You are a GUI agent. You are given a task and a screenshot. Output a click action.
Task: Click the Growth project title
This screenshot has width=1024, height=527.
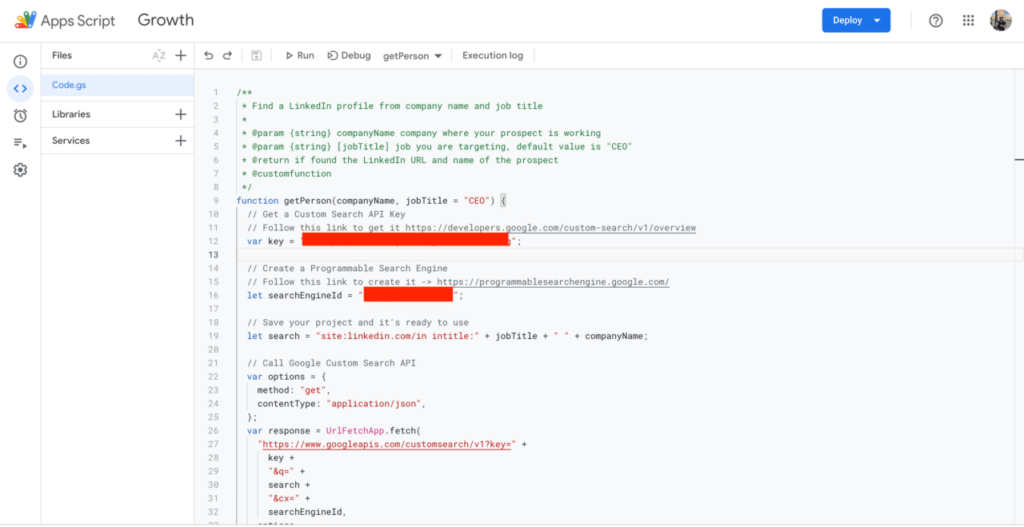point(166,20)
